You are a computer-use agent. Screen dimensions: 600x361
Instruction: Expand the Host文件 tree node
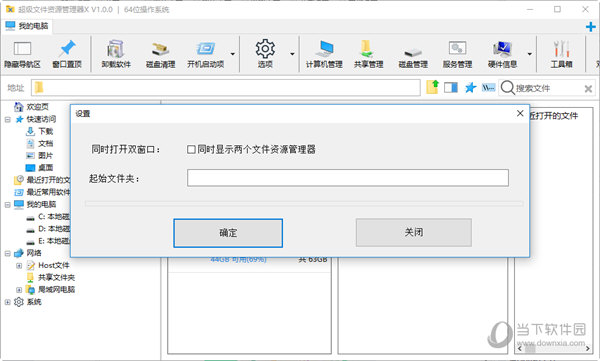(19, 265)
